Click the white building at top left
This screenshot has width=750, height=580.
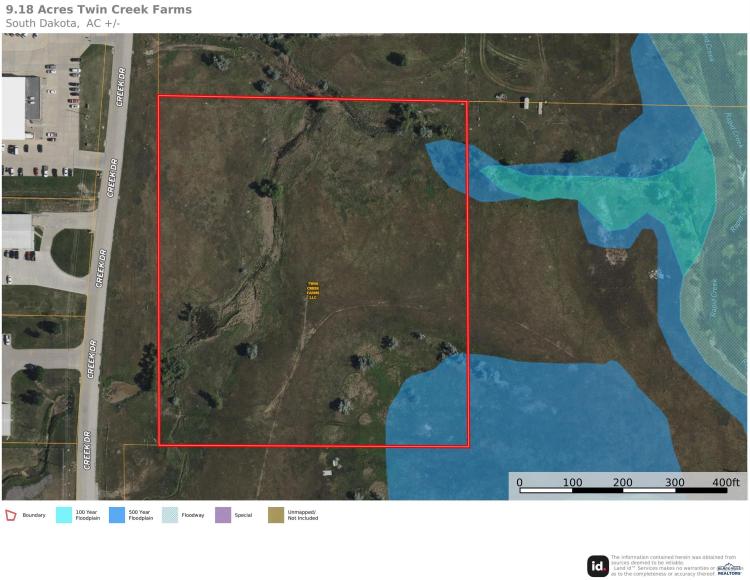pos(14,108)
